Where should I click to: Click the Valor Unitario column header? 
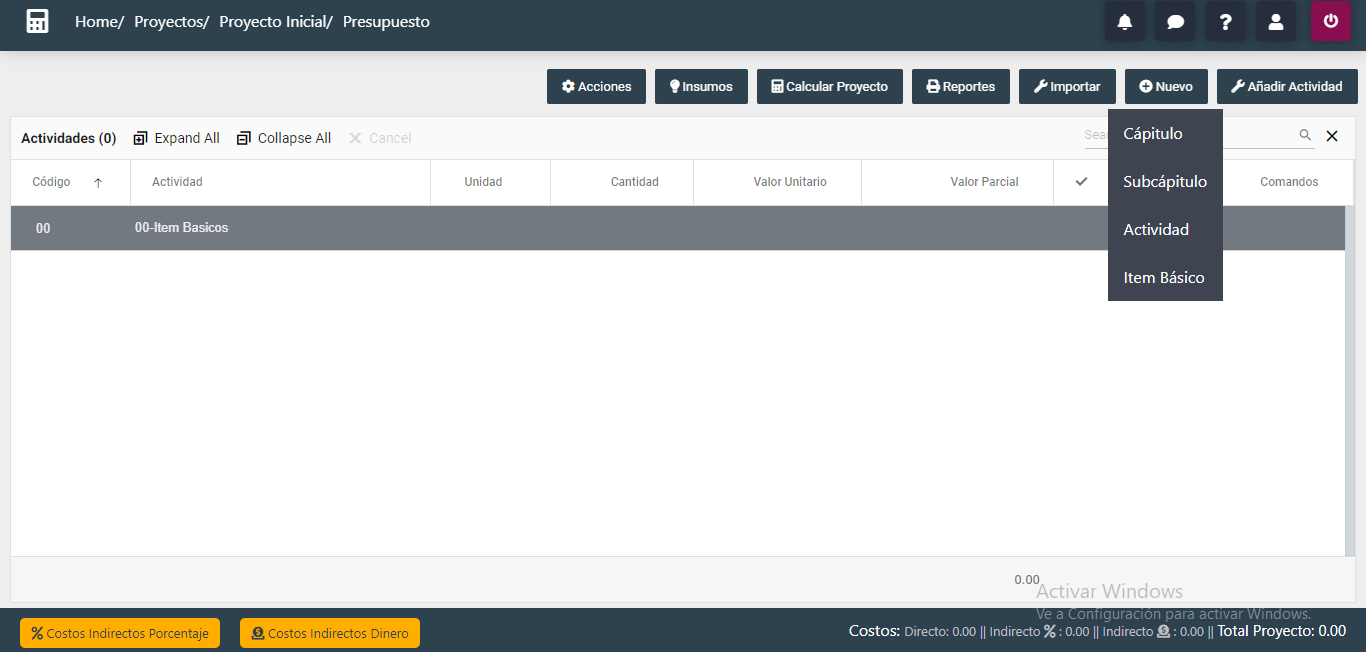click(790, 182)
